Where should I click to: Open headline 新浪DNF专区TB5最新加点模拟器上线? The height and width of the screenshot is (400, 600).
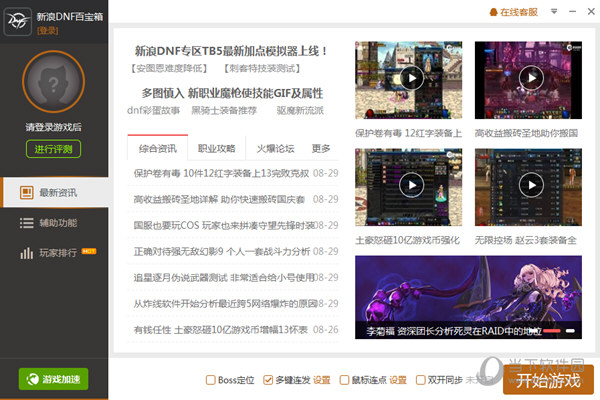pyautogui.click(x=231, y=51)
